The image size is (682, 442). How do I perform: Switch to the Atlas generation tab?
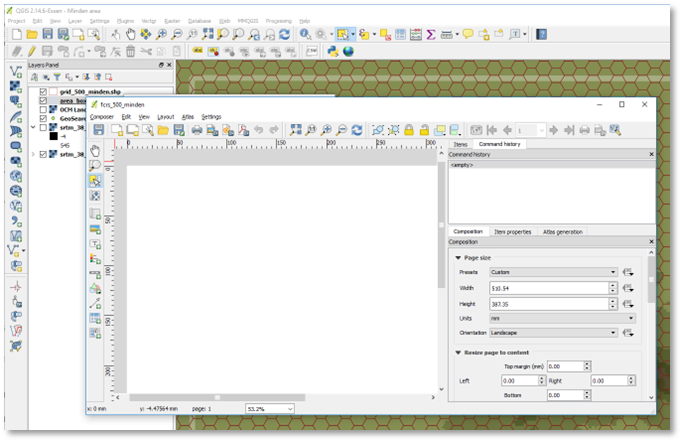(562, 232)
